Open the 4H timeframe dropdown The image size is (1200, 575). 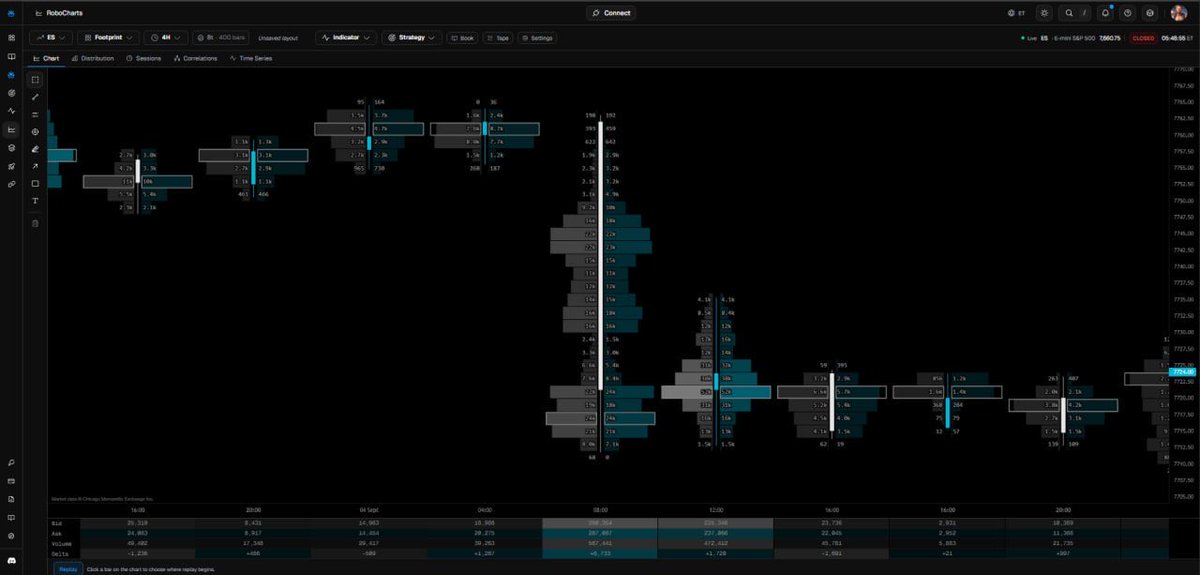[x=166, y=37]
